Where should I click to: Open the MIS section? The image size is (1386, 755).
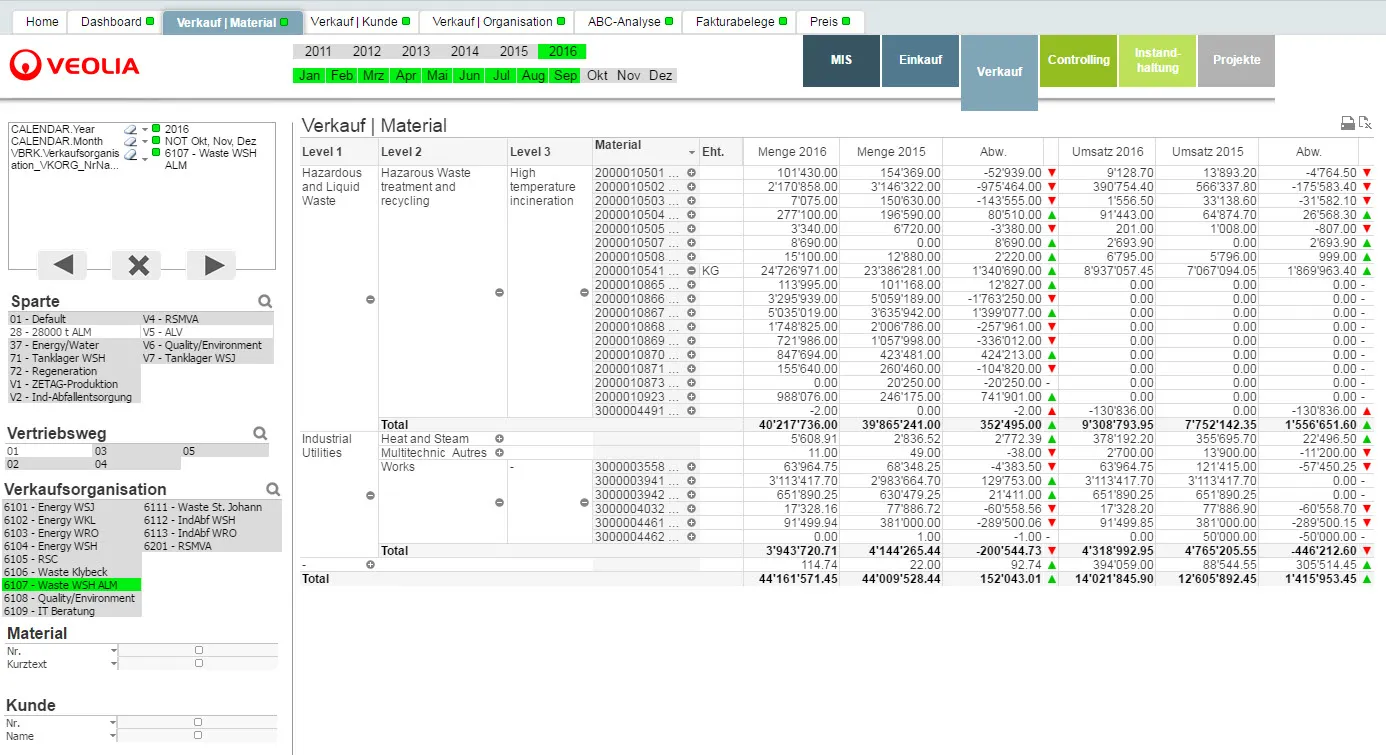click(841, 61)
